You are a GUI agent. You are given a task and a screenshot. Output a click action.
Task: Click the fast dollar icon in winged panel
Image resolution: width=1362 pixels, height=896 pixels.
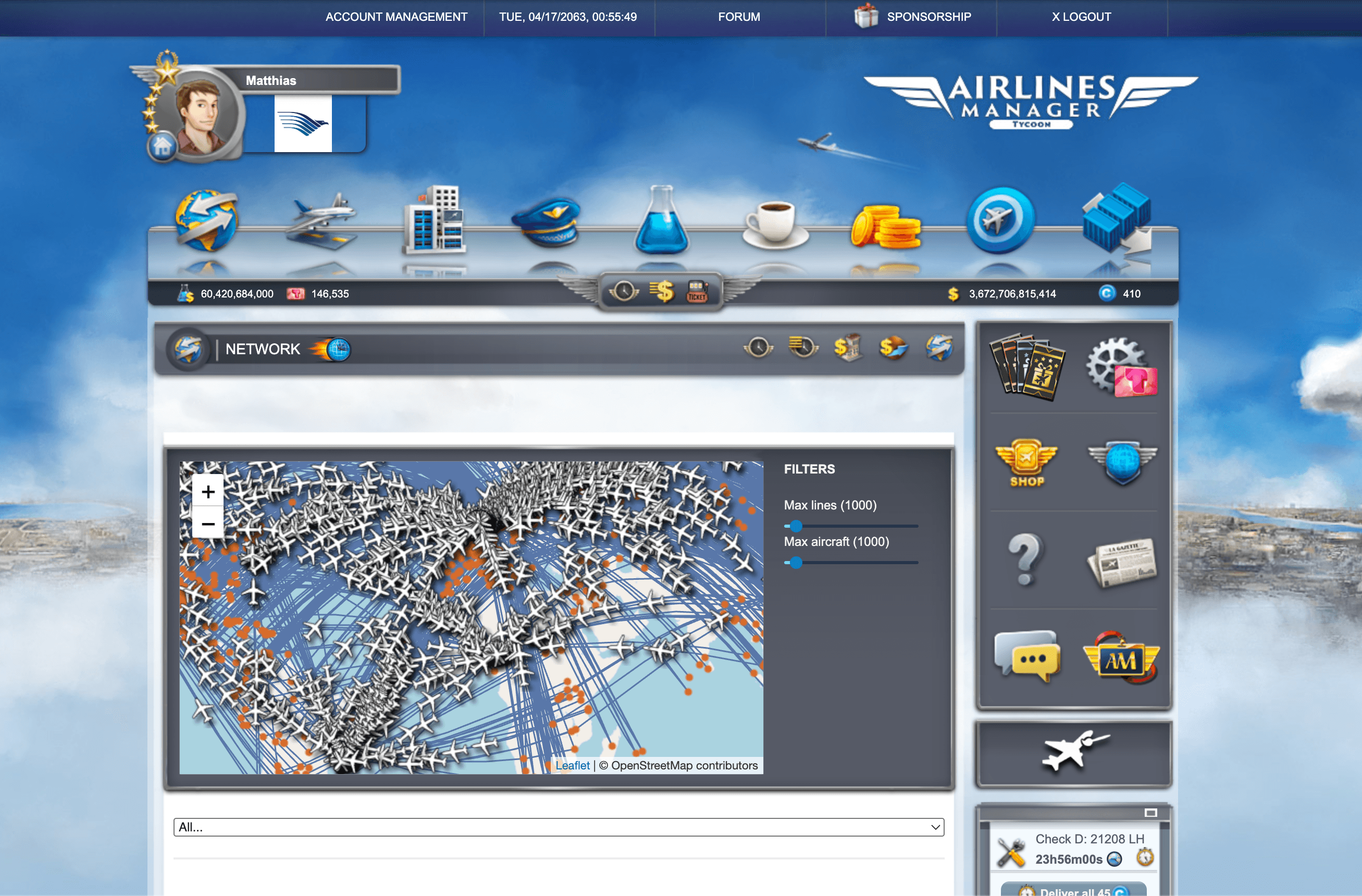tap(661, 291)
